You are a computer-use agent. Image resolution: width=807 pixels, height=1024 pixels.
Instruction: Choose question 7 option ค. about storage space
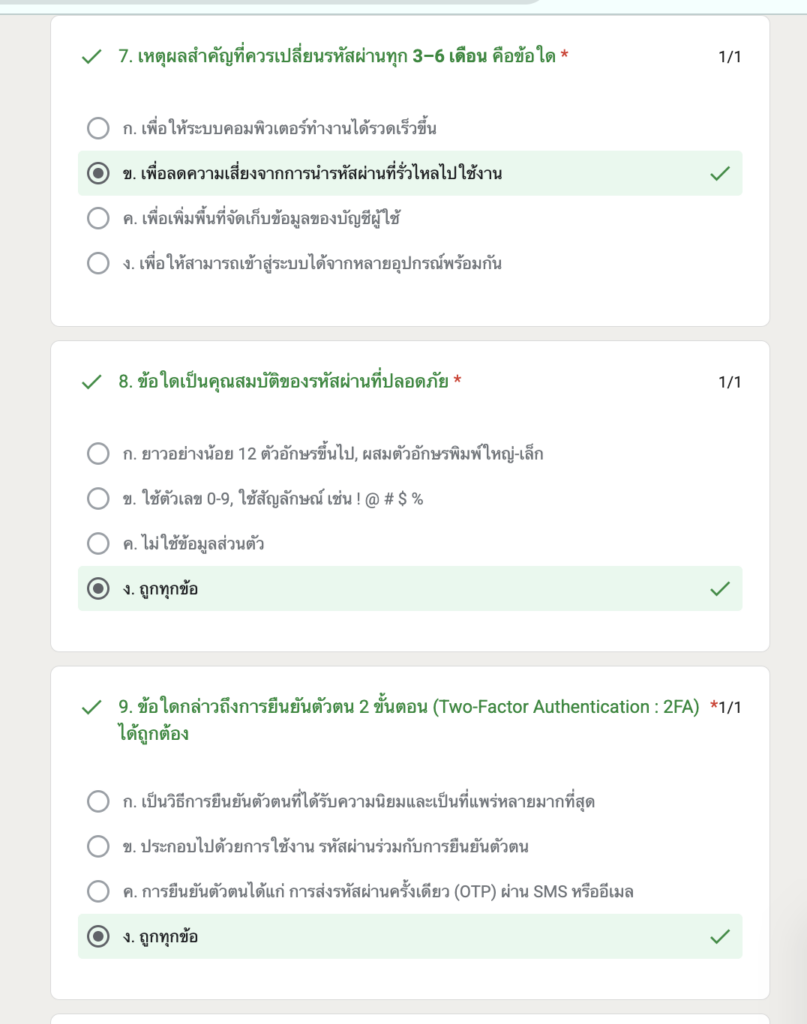point(98,218)
